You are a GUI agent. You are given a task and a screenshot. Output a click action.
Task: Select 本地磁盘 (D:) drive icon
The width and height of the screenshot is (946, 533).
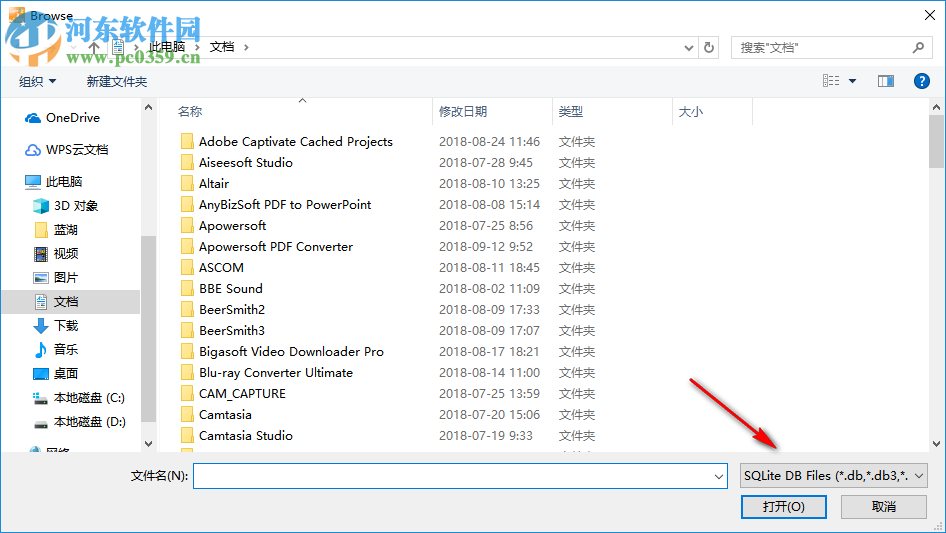(40, 423)
